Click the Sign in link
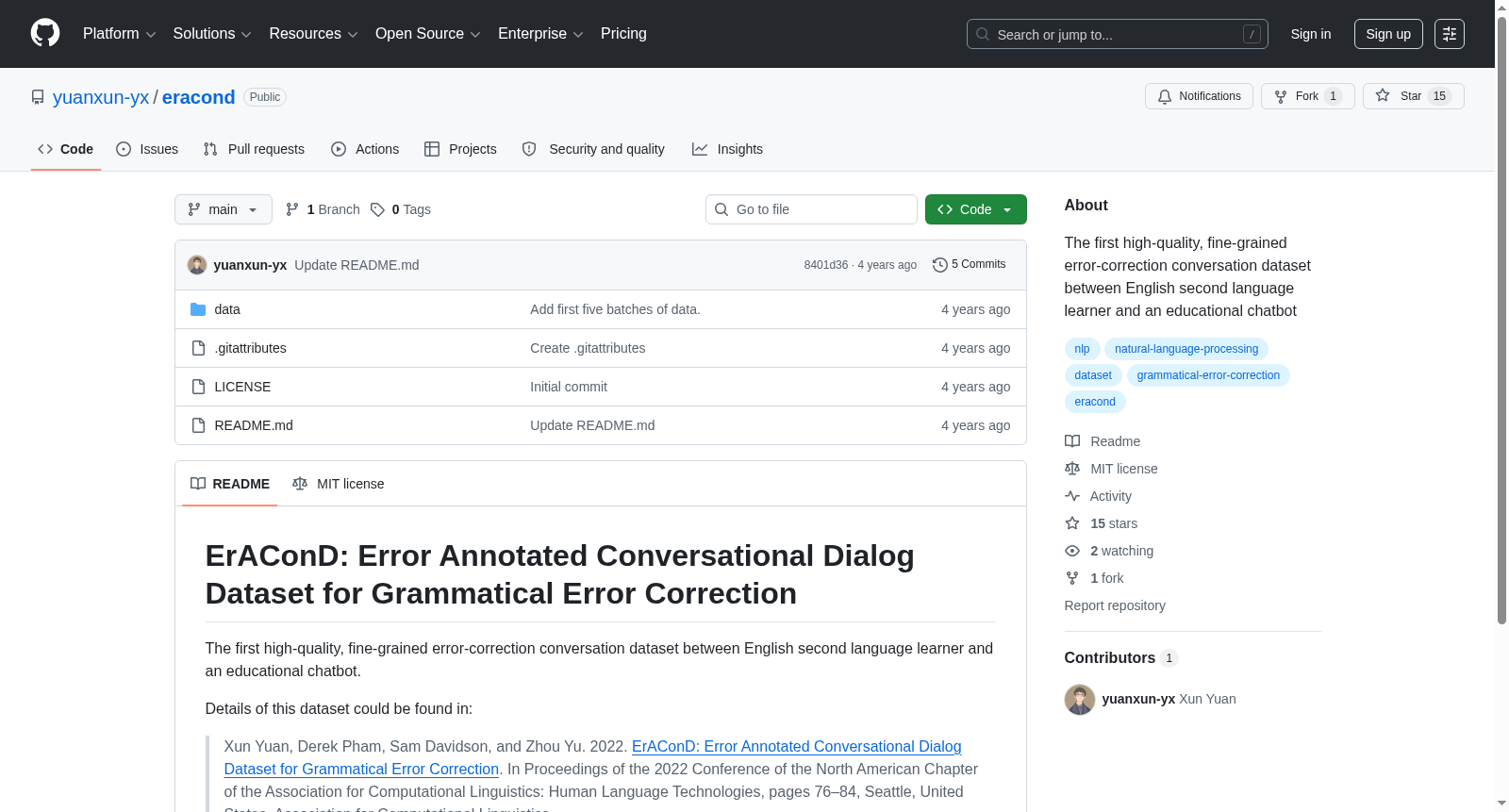Screen dimensions: 1509x812 1311,34
